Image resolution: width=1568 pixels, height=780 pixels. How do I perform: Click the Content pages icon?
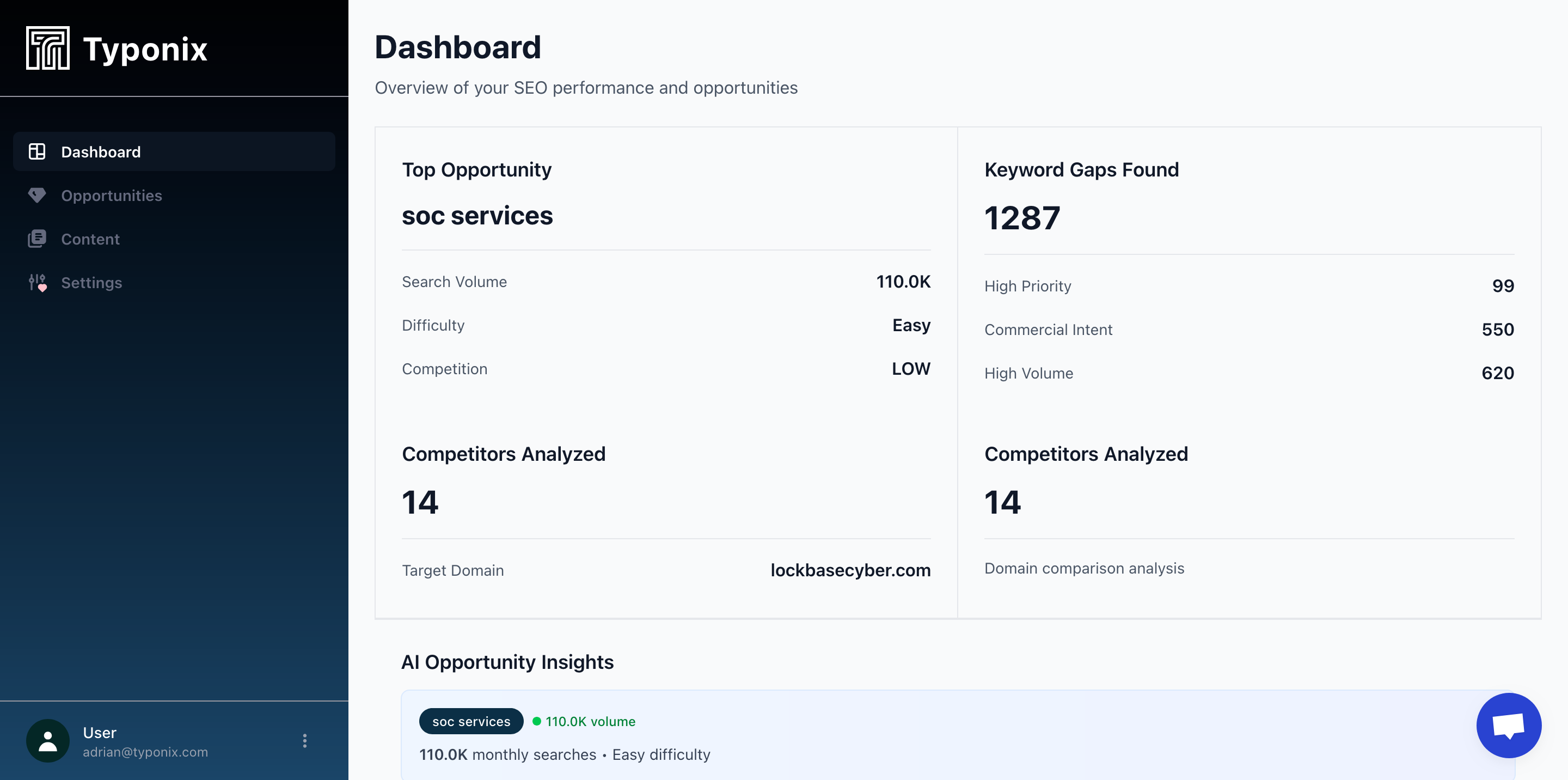[37, 239]
